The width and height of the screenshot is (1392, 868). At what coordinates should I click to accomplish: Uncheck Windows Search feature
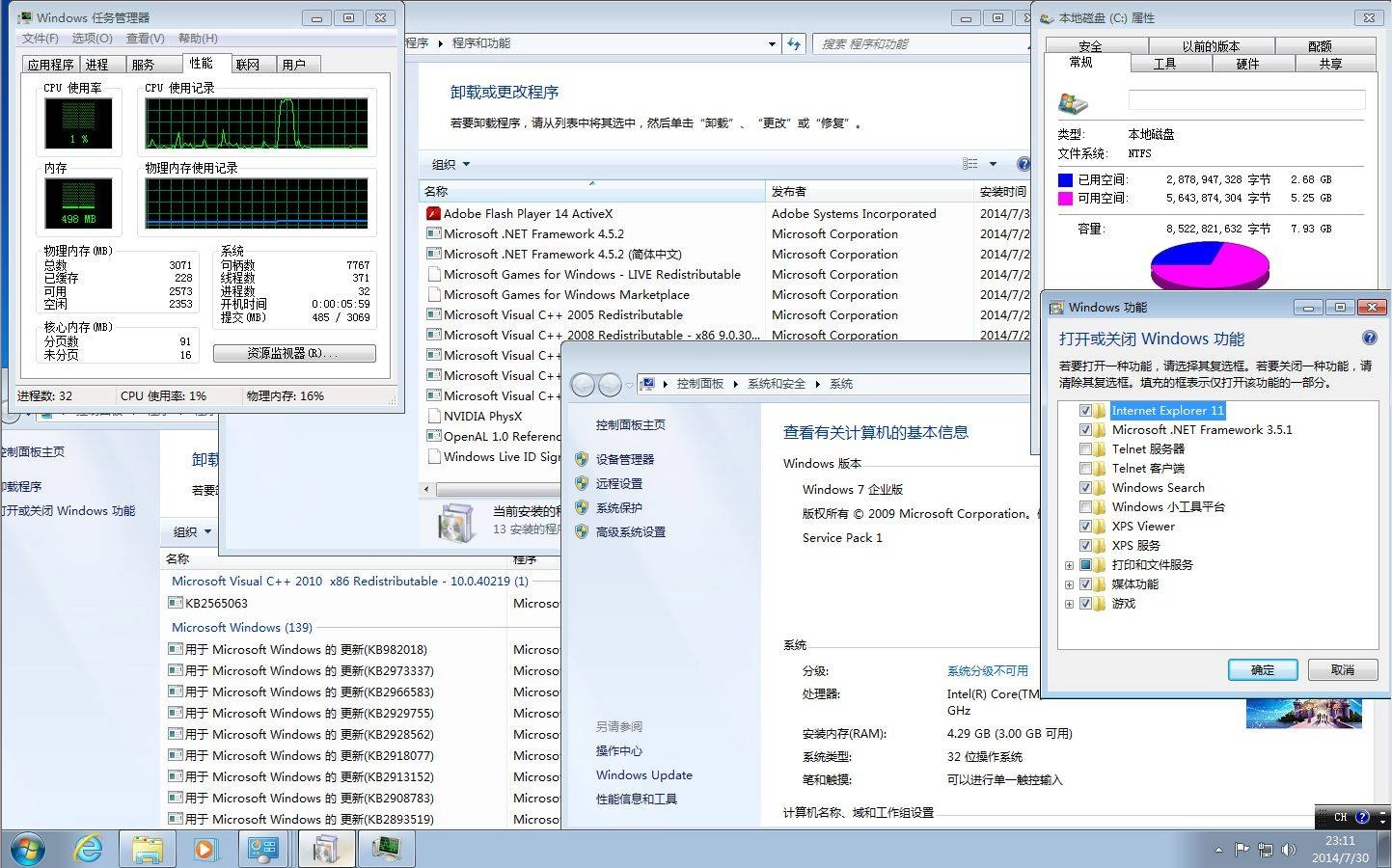pos(1085,488)
